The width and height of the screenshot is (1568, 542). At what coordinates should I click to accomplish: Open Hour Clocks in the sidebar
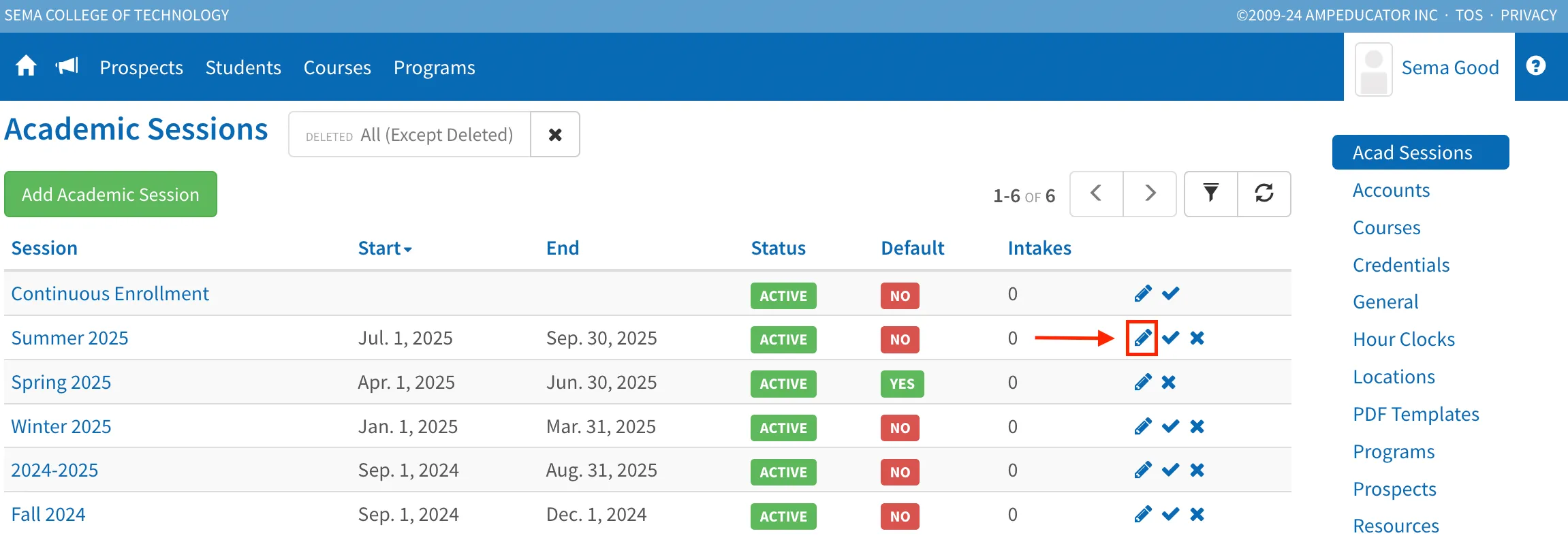tap(1403, 339)
